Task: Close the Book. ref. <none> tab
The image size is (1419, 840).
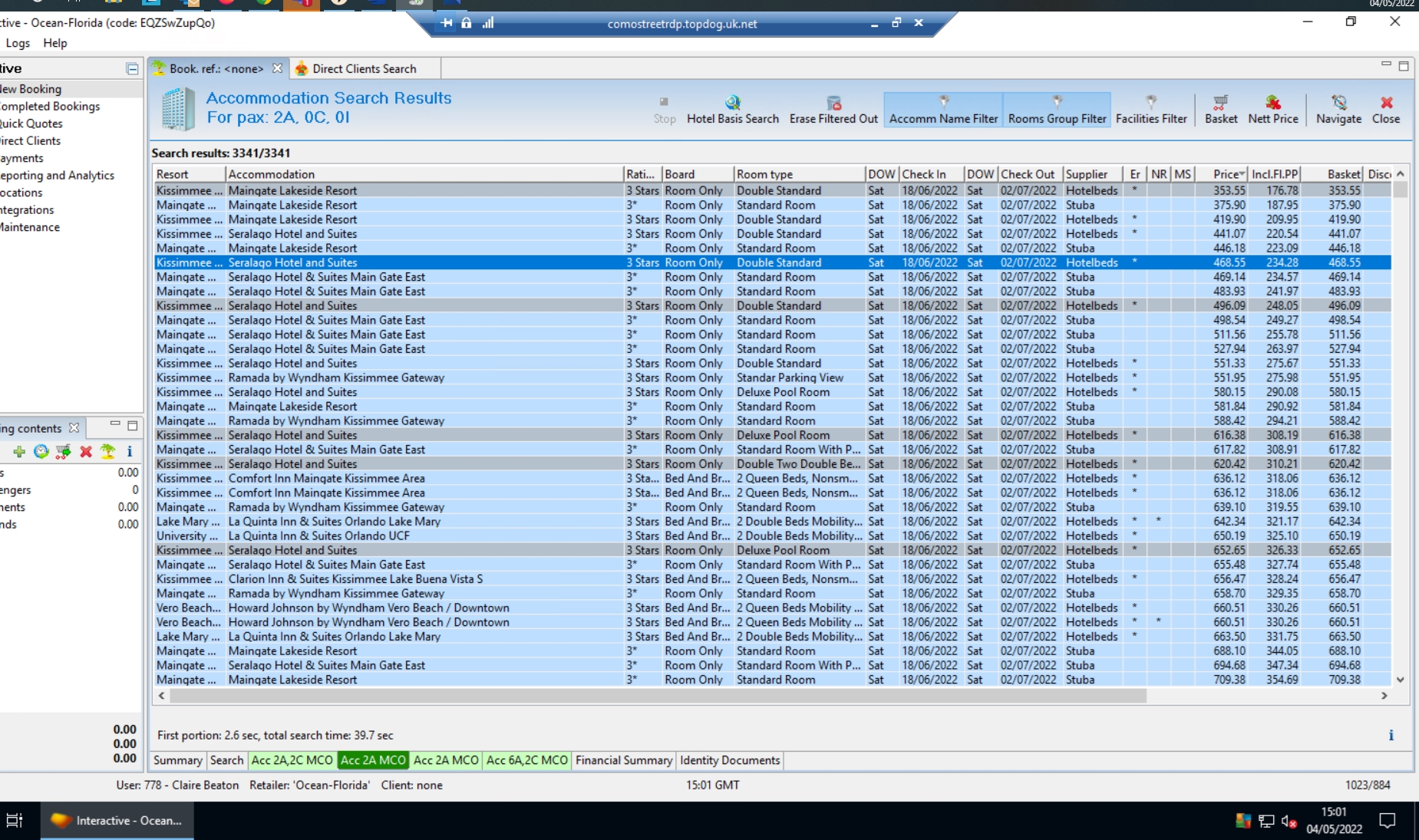Action: (x=277, y=68)
